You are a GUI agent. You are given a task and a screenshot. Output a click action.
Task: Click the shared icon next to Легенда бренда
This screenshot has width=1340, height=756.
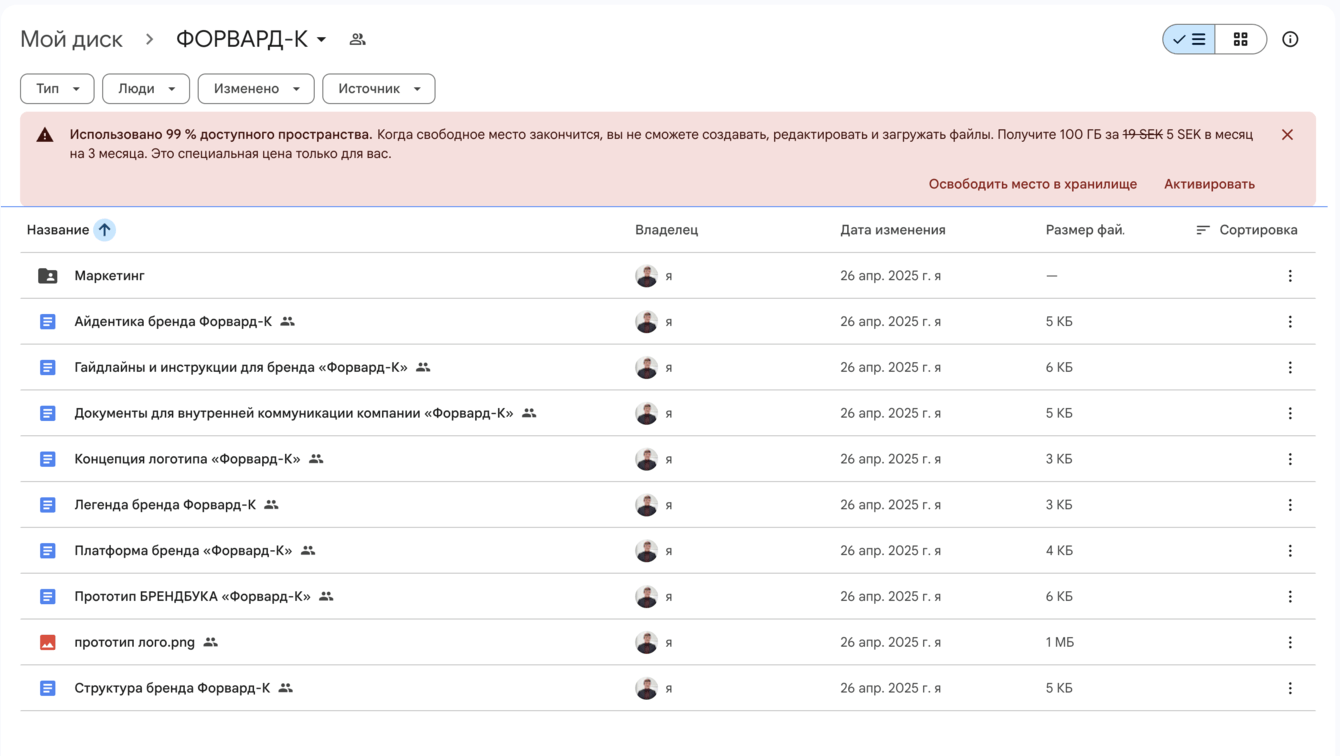[271, 505]
